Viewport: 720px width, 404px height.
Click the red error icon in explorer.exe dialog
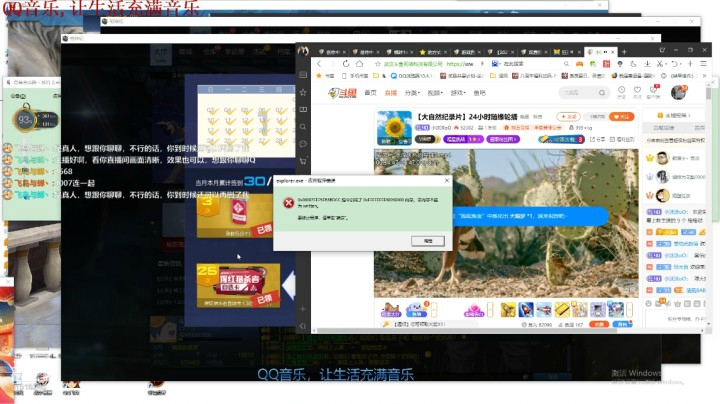[x=288, y=203]
